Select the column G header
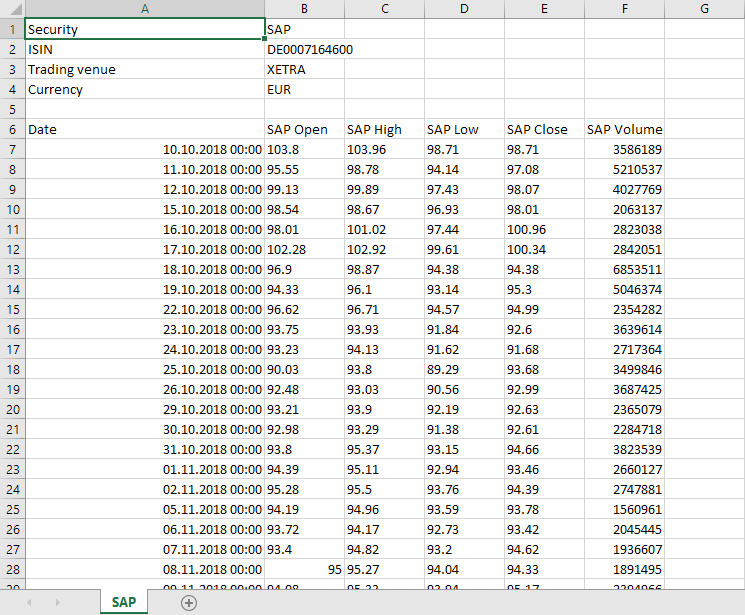 pos(704,10)
